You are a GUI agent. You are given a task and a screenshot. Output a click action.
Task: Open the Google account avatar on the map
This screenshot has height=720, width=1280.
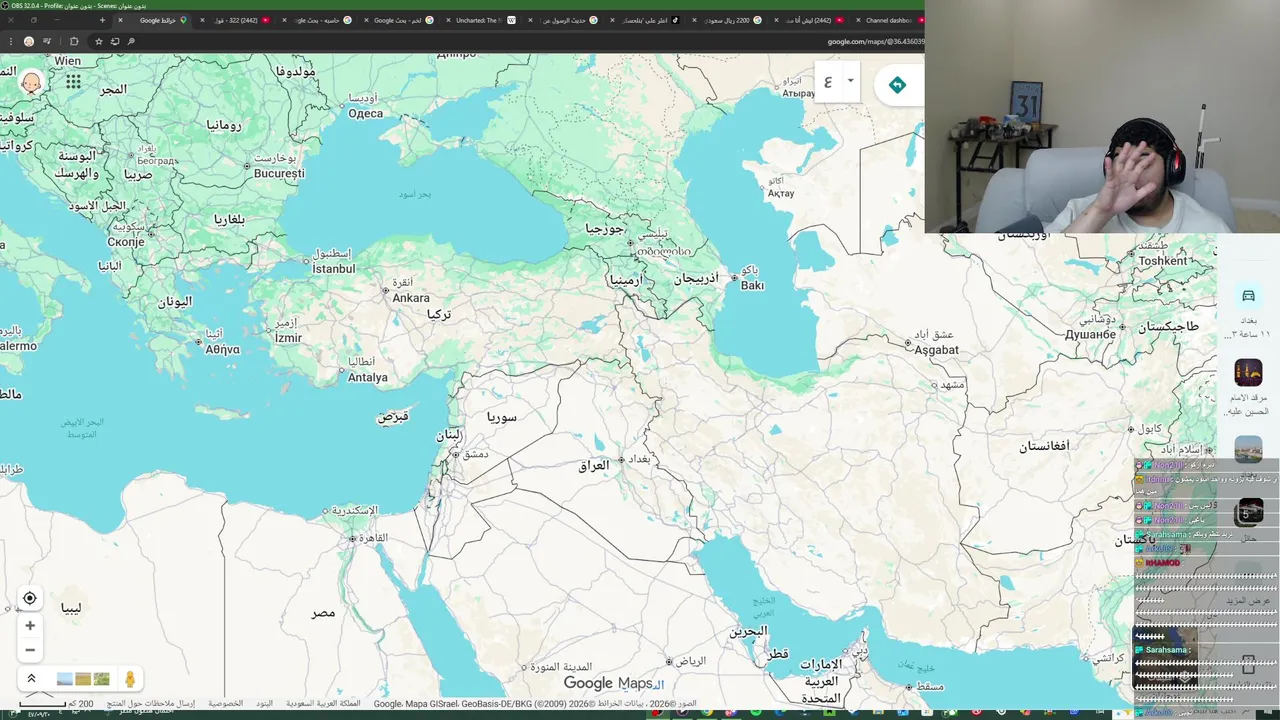(31, 83)
